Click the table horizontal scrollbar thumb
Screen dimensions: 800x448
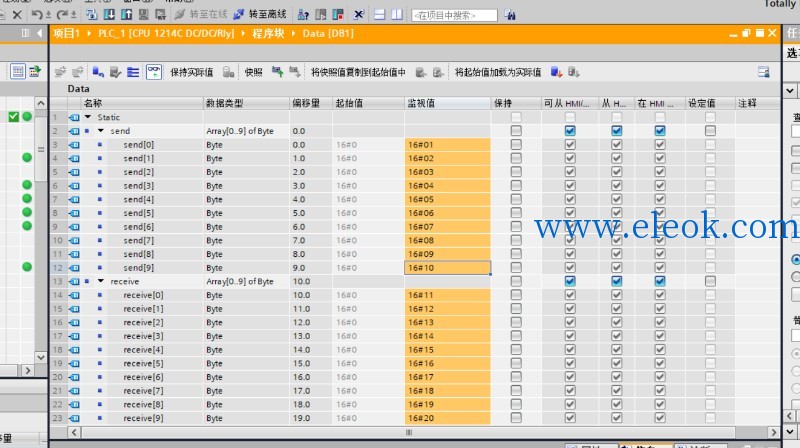pyautogui.click(x=408, y=432)
